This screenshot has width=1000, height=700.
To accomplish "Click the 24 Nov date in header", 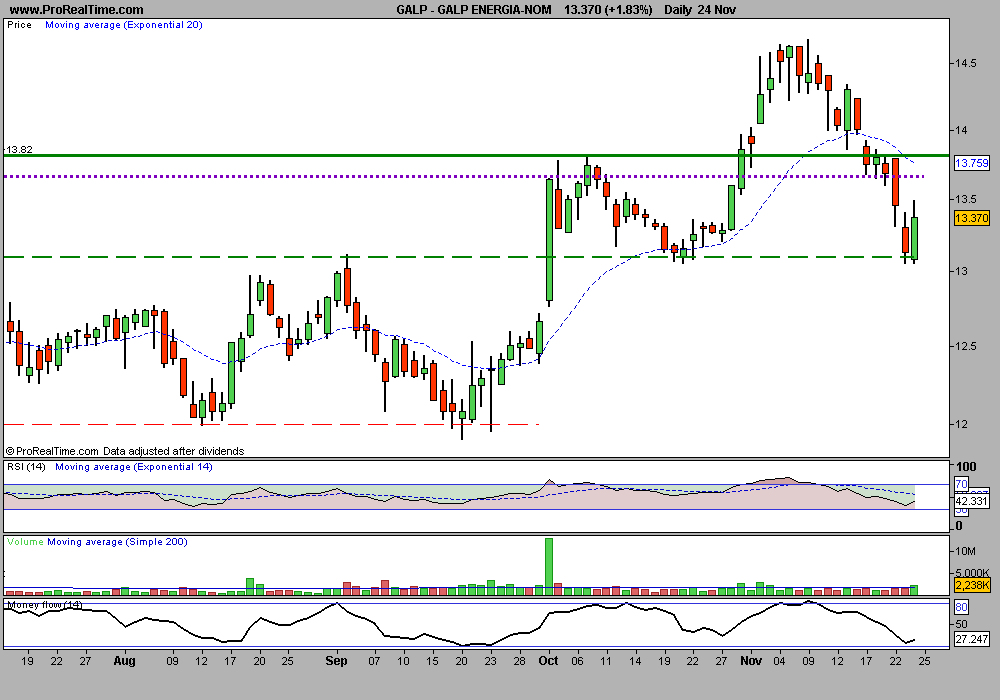I will [717, 10].
